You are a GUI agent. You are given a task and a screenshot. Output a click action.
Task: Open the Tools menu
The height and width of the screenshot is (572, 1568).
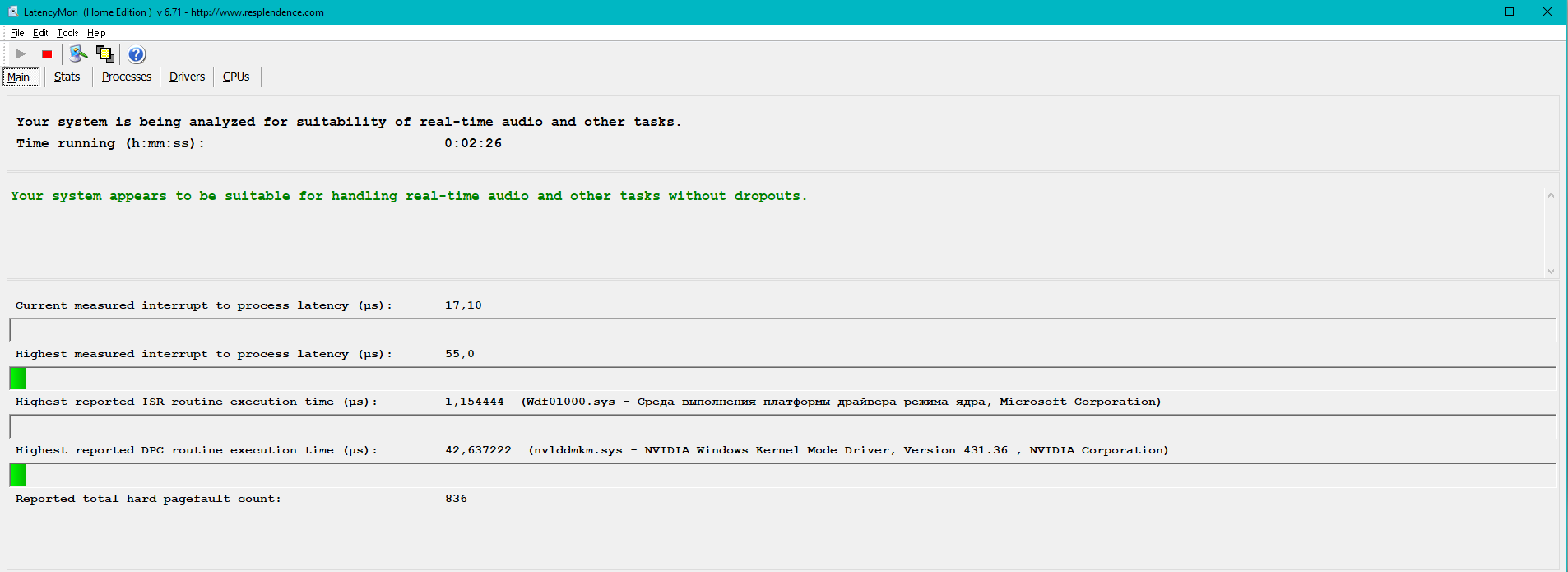click(67, 33)
